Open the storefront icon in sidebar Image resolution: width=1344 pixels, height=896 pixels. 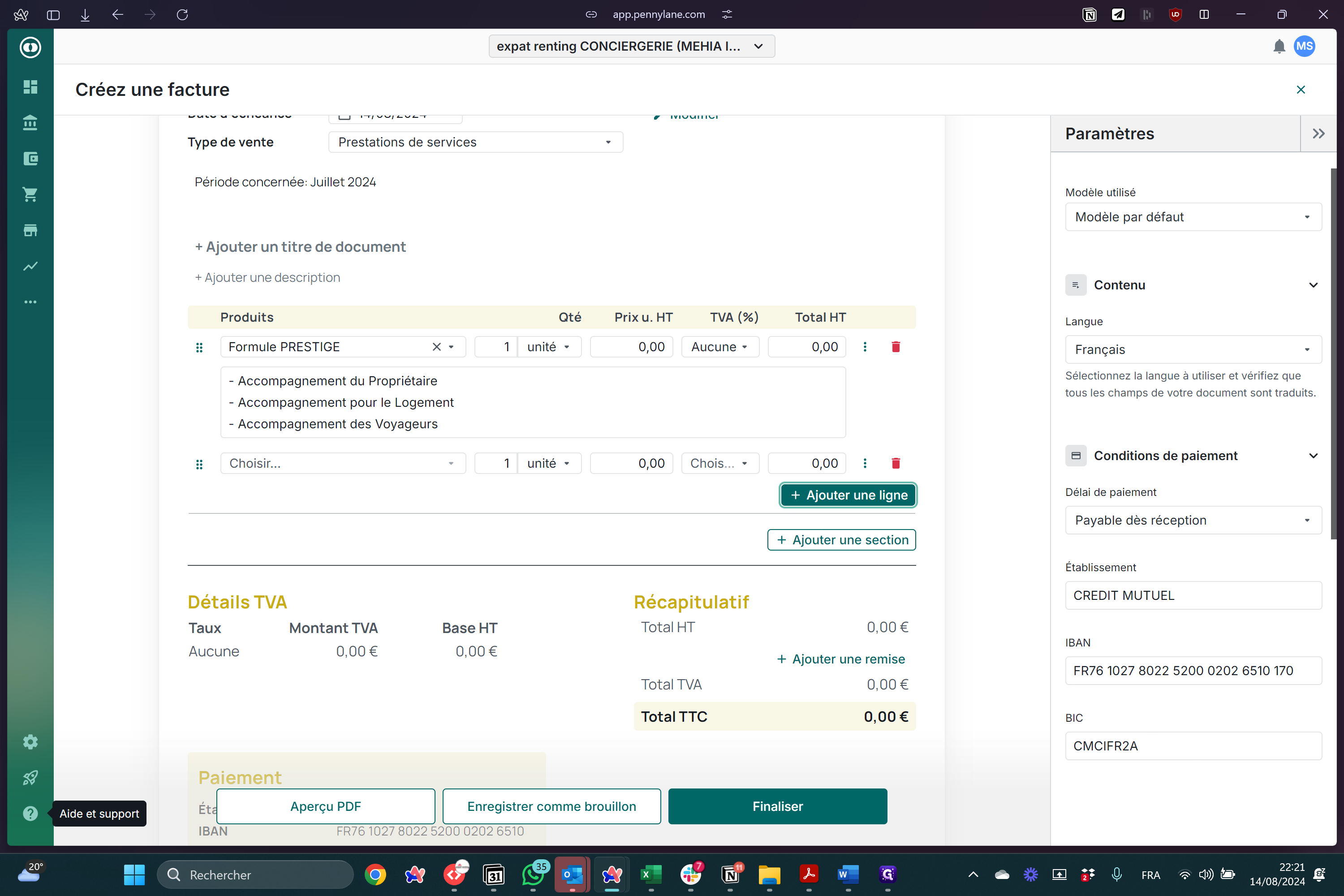point(30,230)
